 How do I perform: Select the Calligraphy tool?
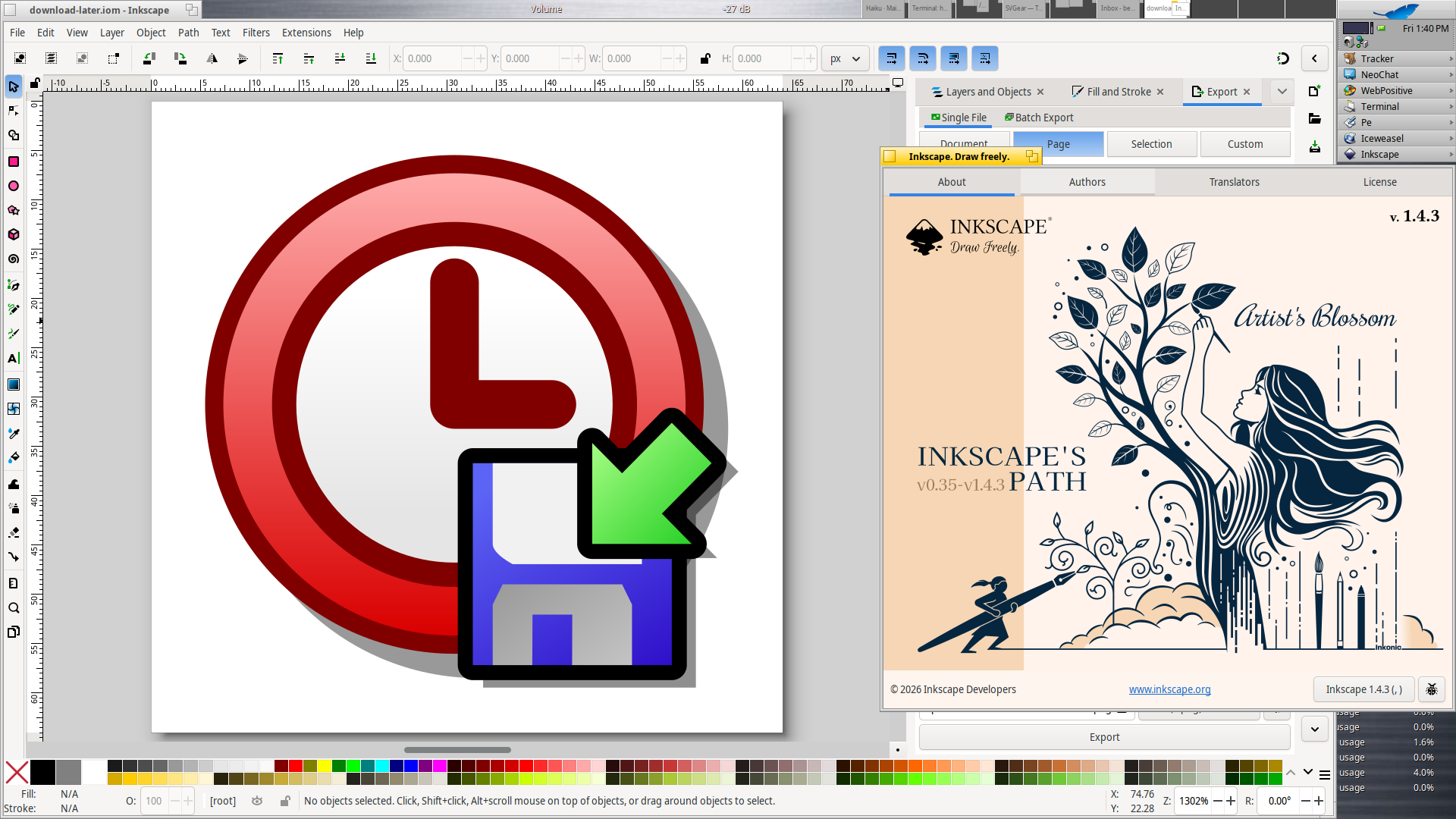coord(14,334)
